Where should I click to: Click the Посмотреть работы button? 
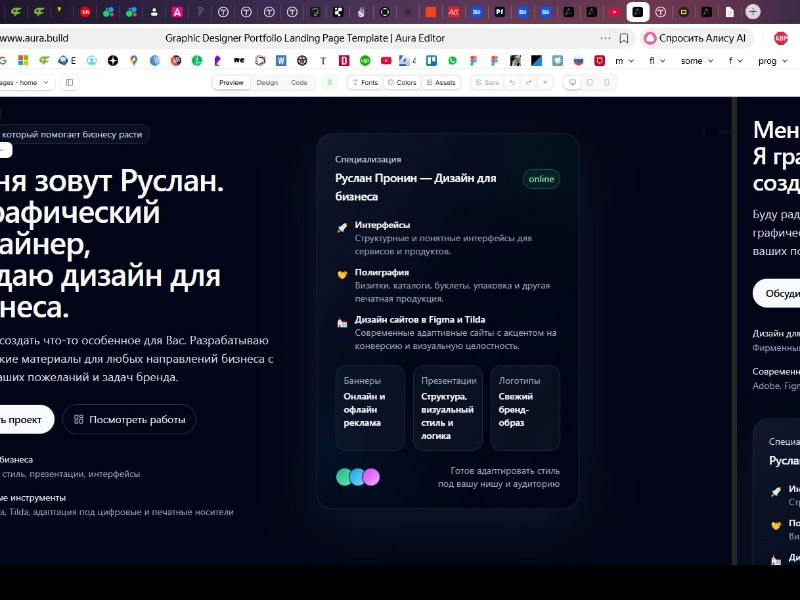point(129,419)
